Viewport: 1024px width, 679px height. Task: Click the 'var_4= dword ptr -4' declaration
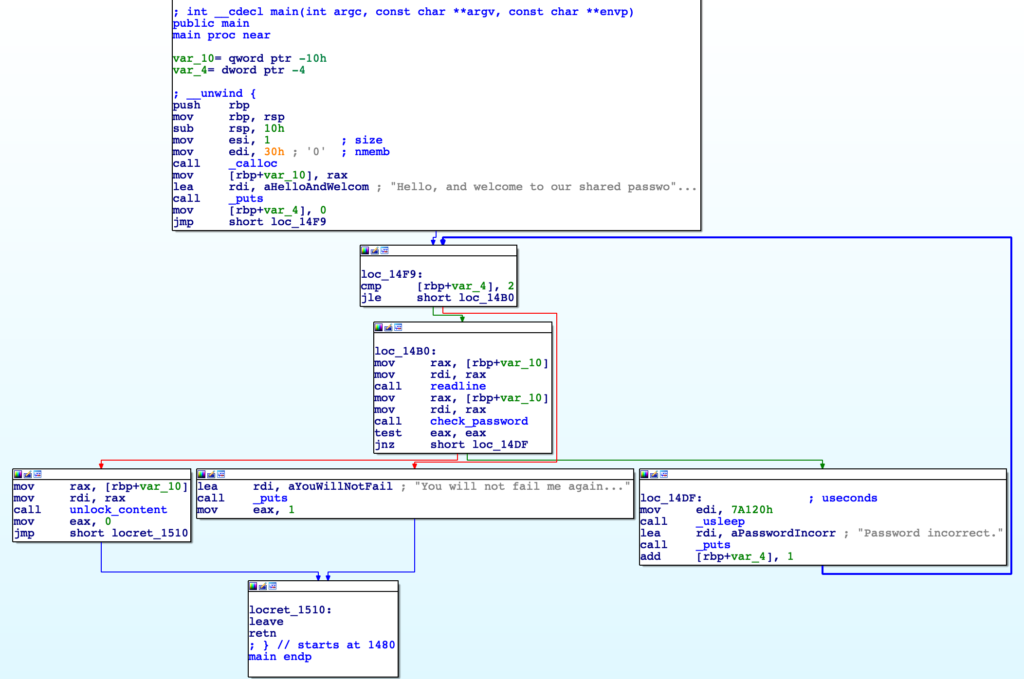[239, 71]
